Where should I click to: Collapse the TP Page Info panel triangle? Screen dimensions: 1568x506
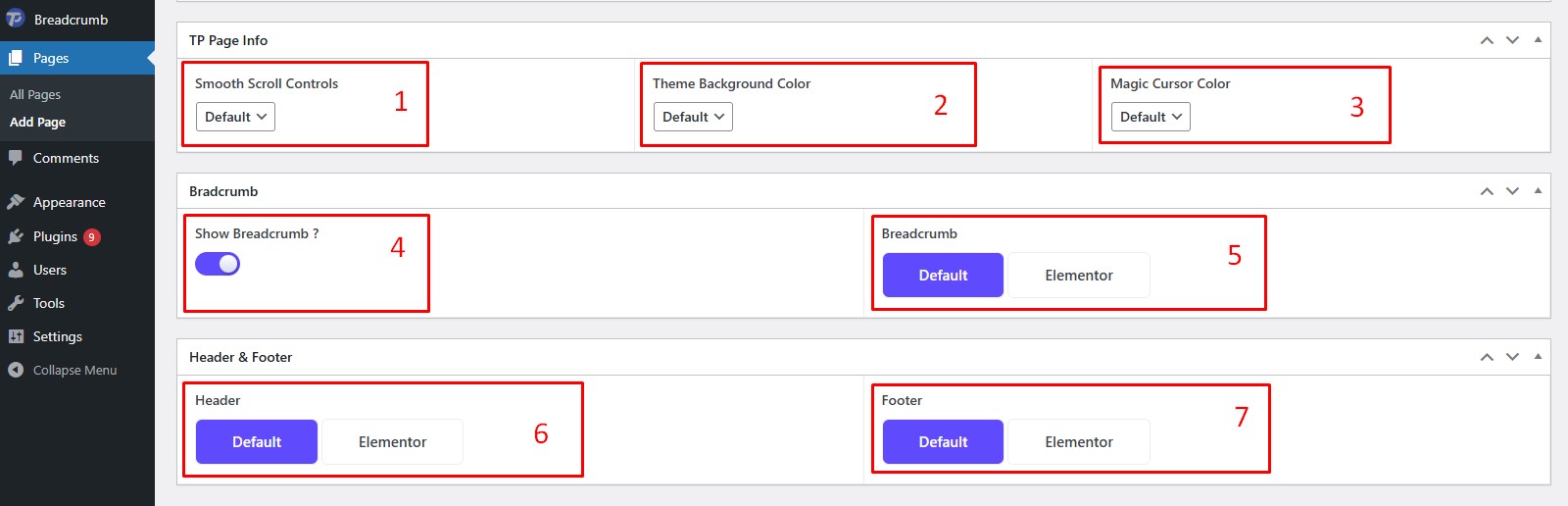1538,40
